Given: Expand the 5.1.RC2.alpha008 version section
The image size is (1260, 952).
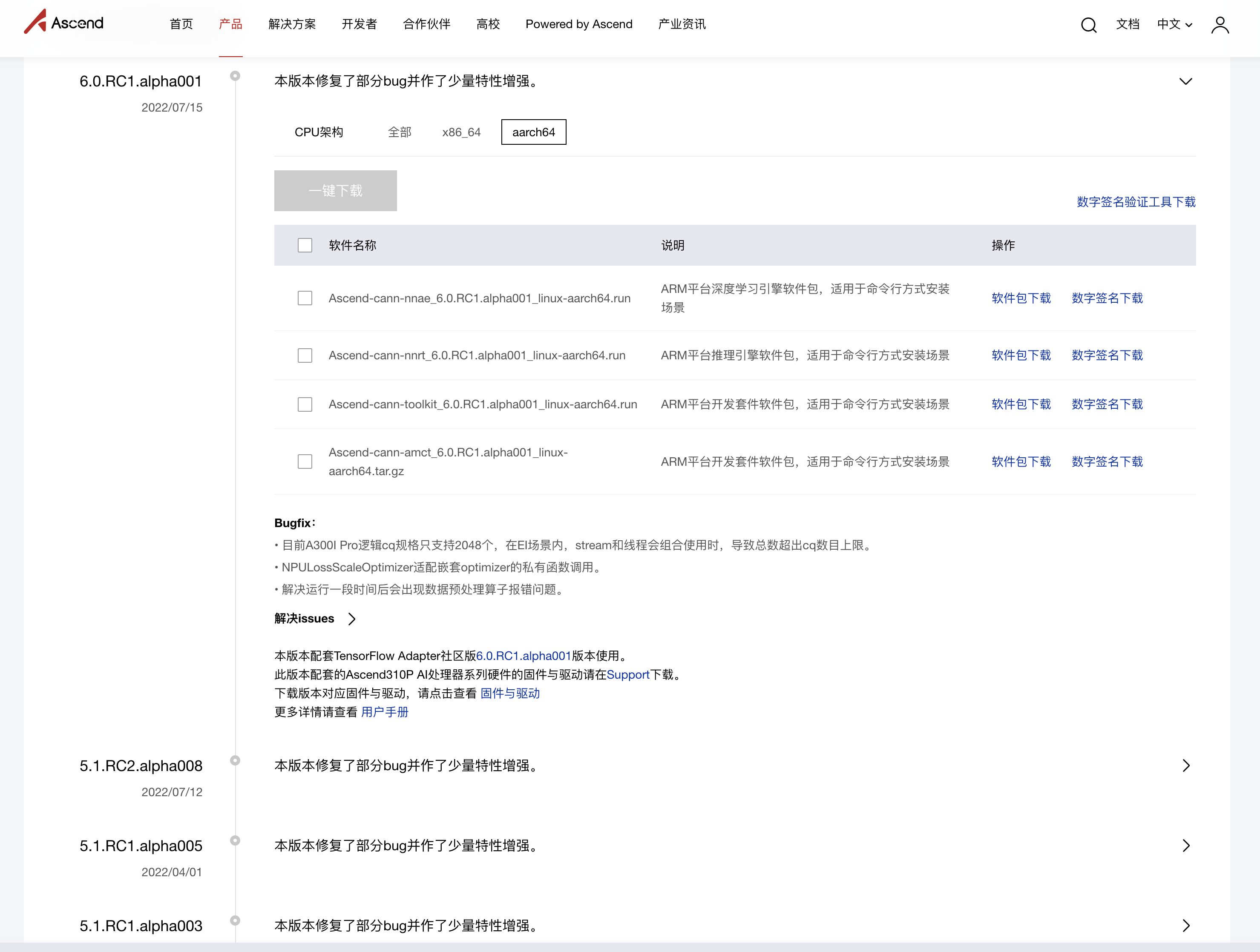Looking at the screenshot, I should (1186, 766).
